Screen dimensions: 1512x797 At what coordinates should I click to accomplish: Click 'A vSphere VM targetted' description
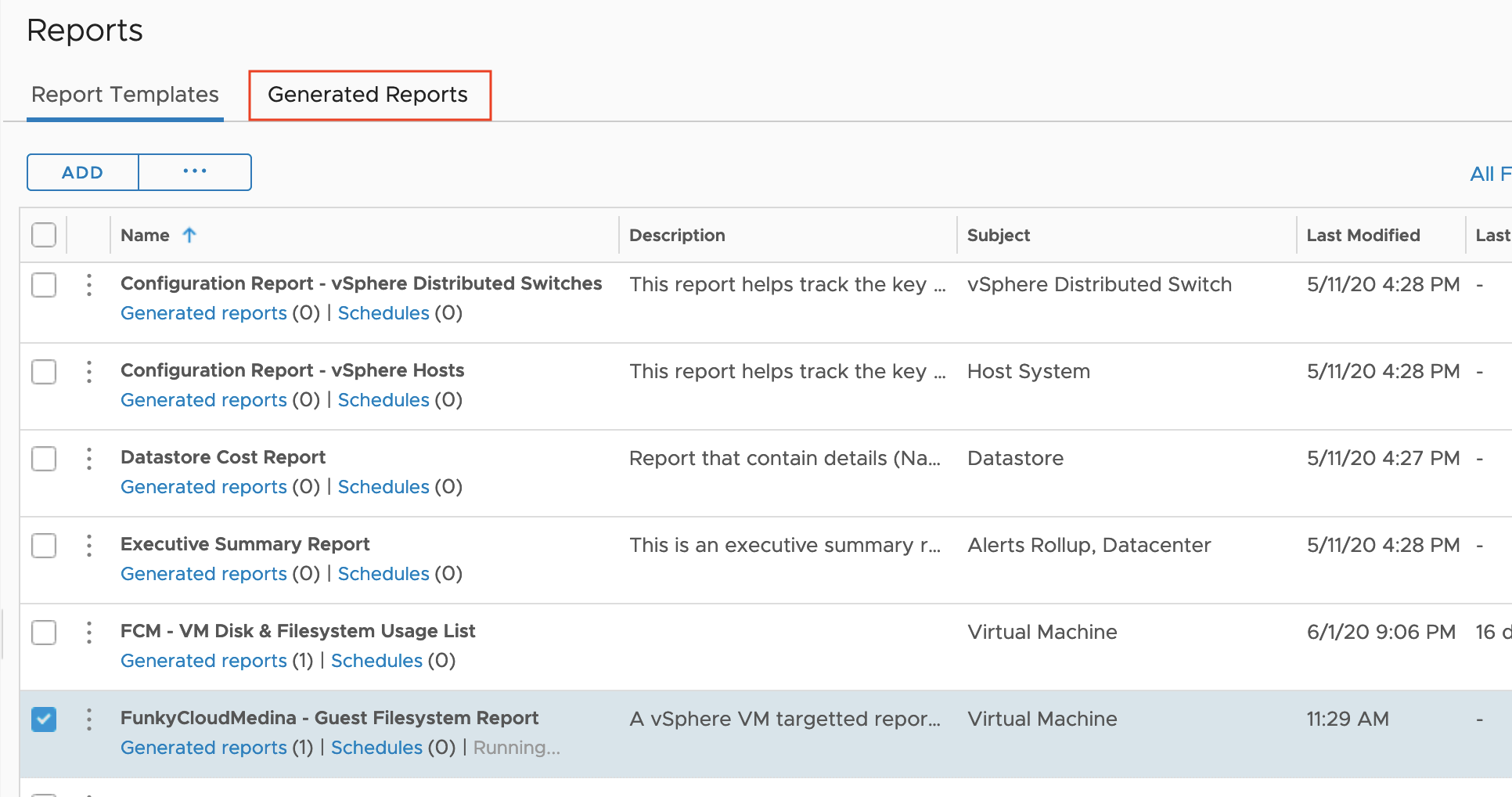785,719
